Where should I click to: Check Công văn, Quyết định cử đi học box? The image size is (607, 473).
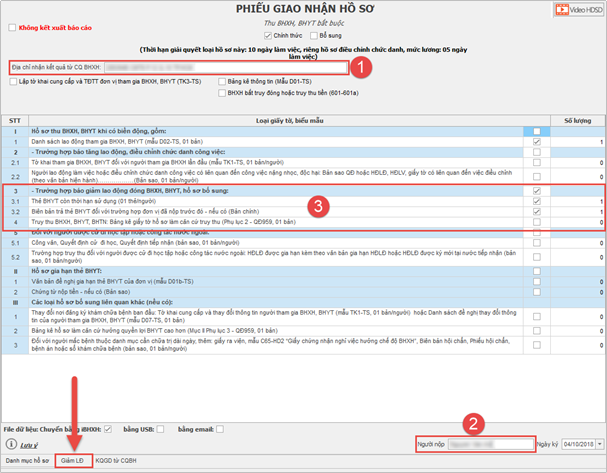coord(537,243)
